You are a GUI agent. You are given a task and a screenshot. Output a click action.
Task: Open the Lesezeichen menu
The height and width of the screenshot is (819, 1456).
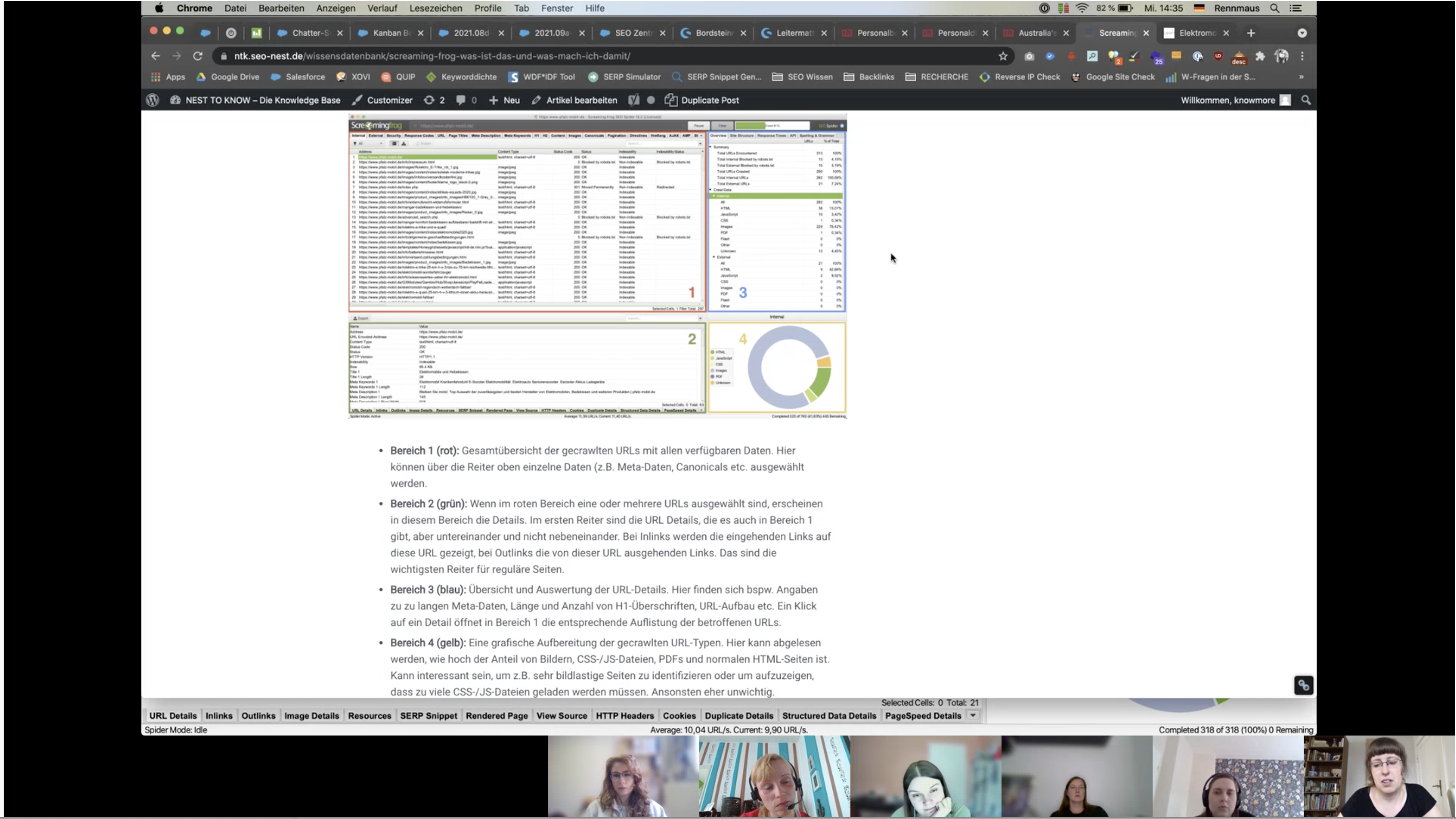[435, 8]
